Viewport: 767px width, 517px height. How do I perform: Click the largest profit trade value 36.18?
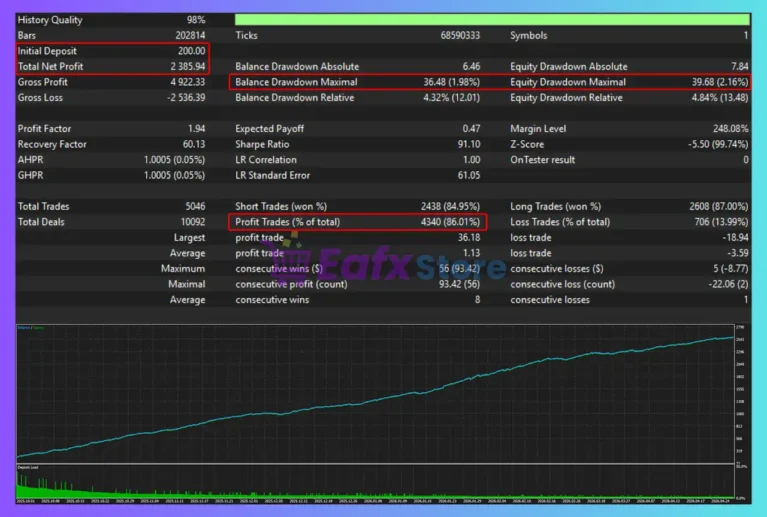pyautogui.click(x=469, y=238)
